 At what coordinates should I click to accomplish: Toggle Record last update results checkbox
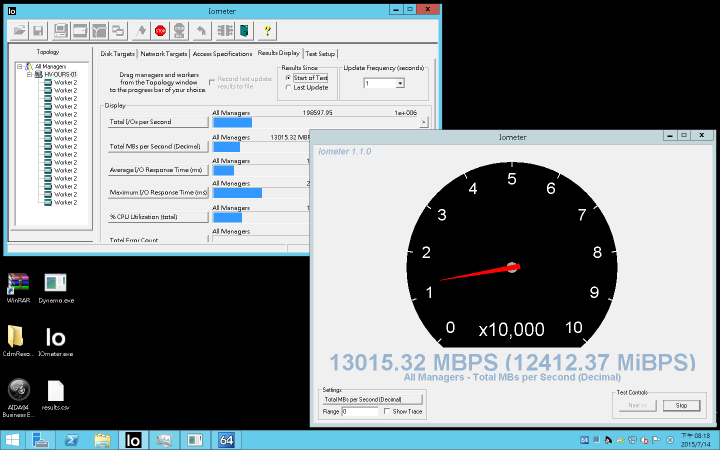coord(212,82)
